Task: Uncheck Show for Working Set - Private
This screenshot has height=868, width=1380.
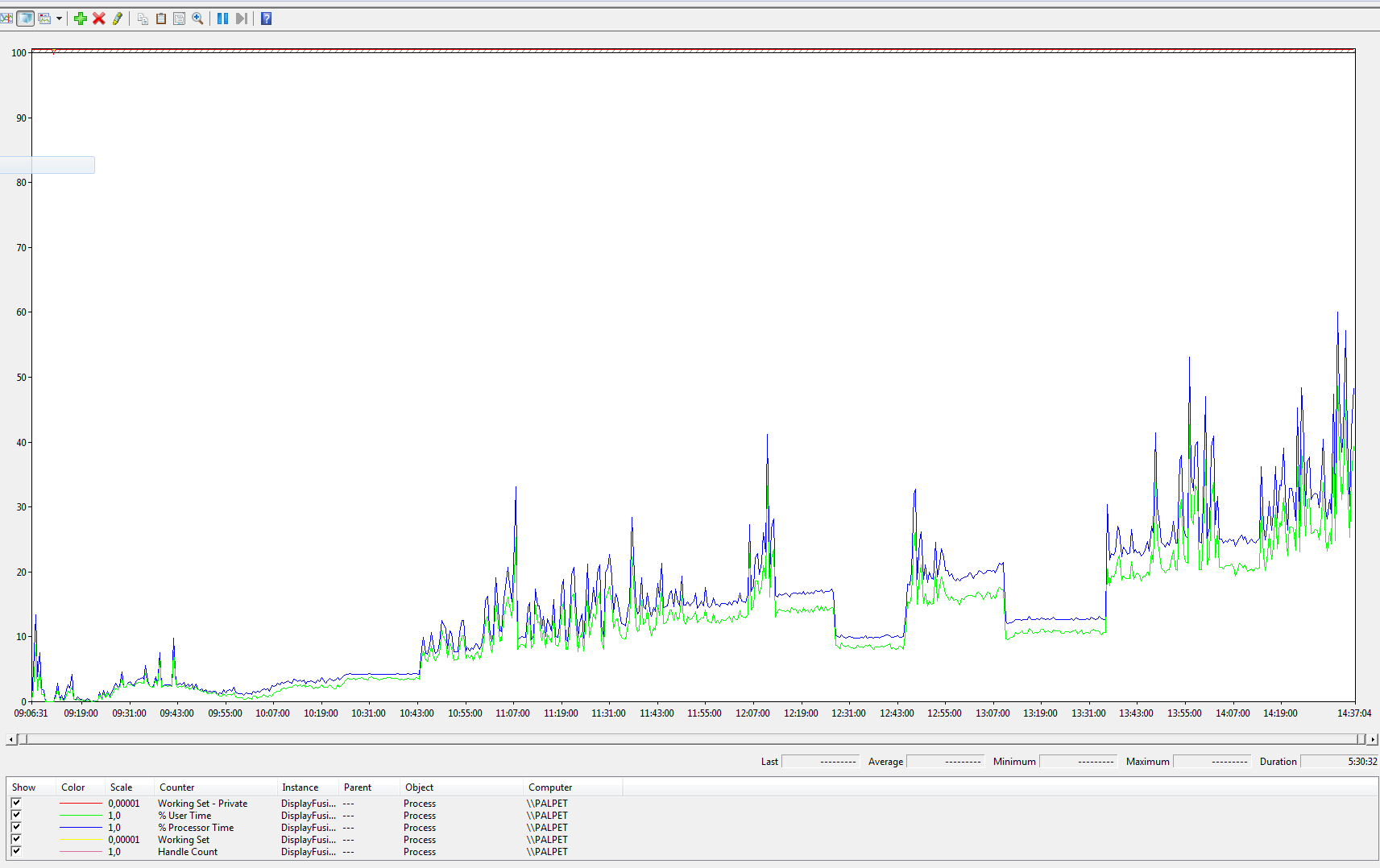Action: click(16, 803)
